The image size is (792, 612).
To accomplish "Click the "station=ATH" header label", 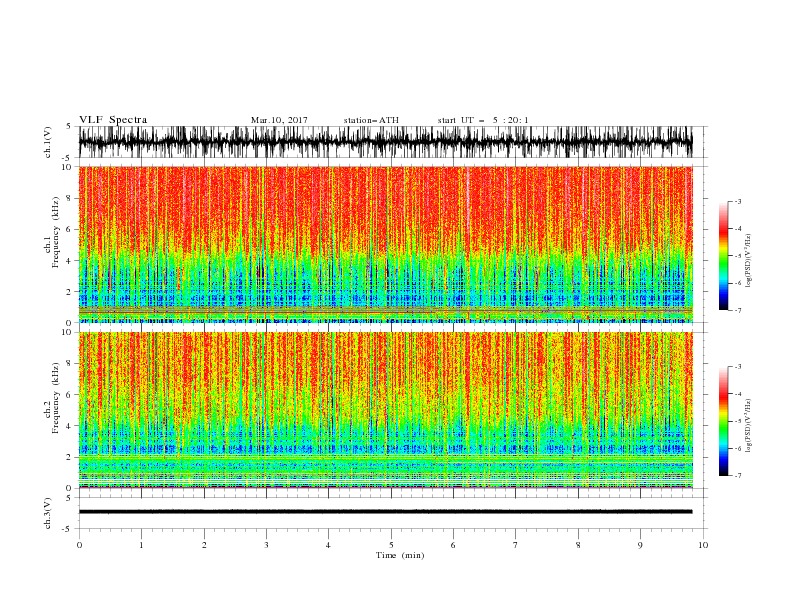I will pyautogui.click(x=371, y=120).
